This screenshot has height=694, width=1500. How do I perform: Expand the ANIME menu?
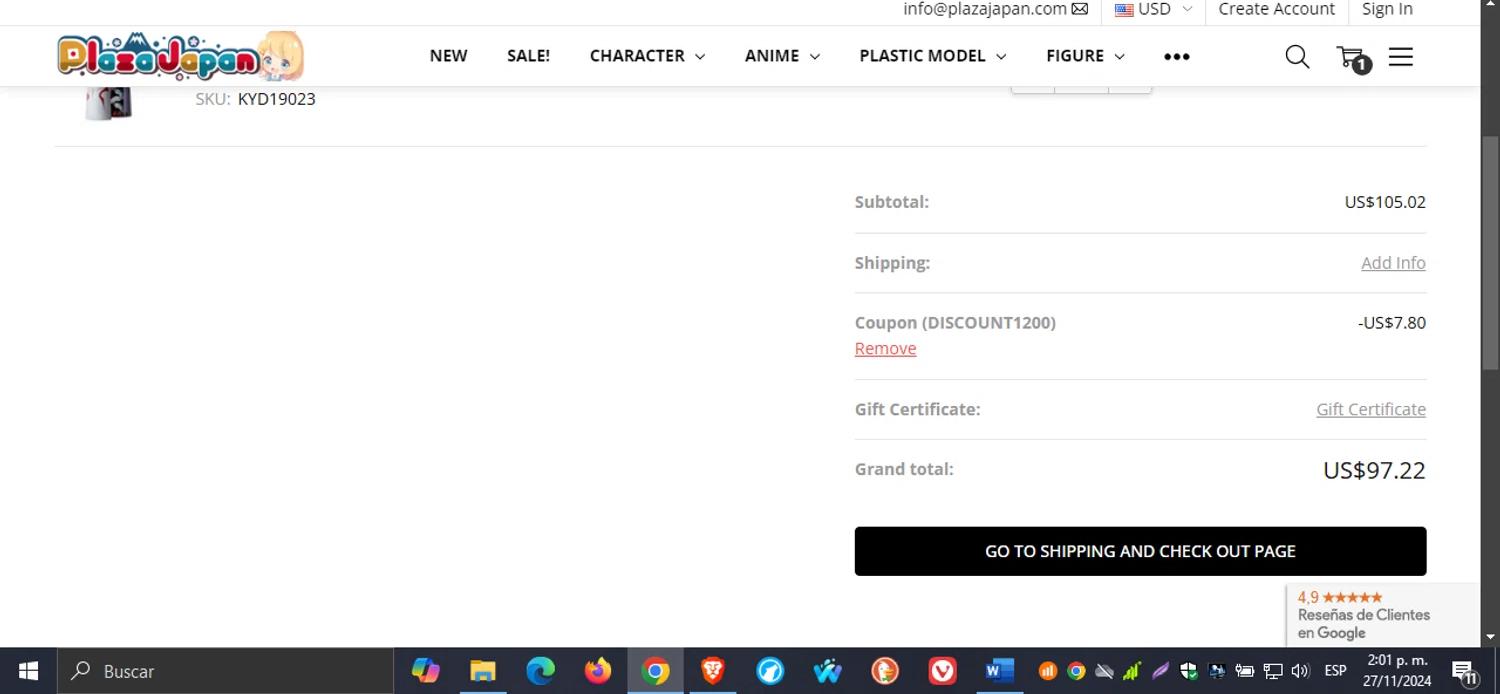point(782,56)
